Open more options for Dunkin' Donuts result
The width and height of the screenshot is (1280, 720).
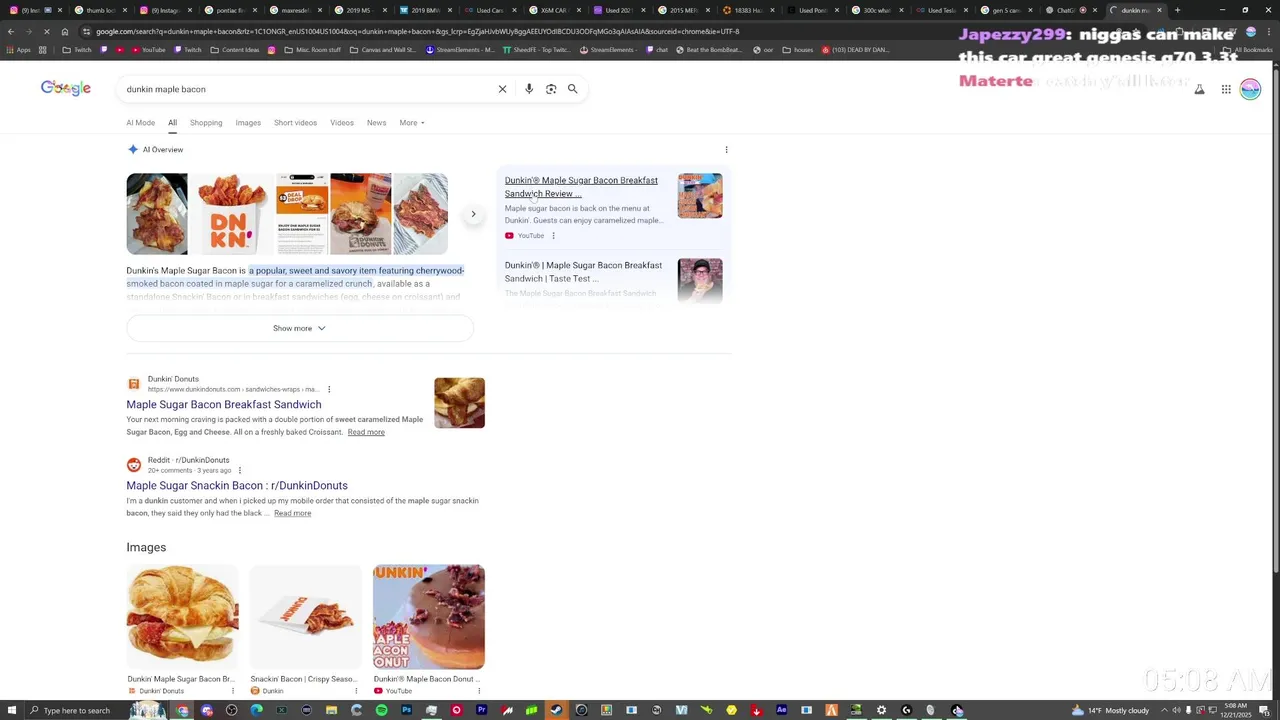(329, 389)
